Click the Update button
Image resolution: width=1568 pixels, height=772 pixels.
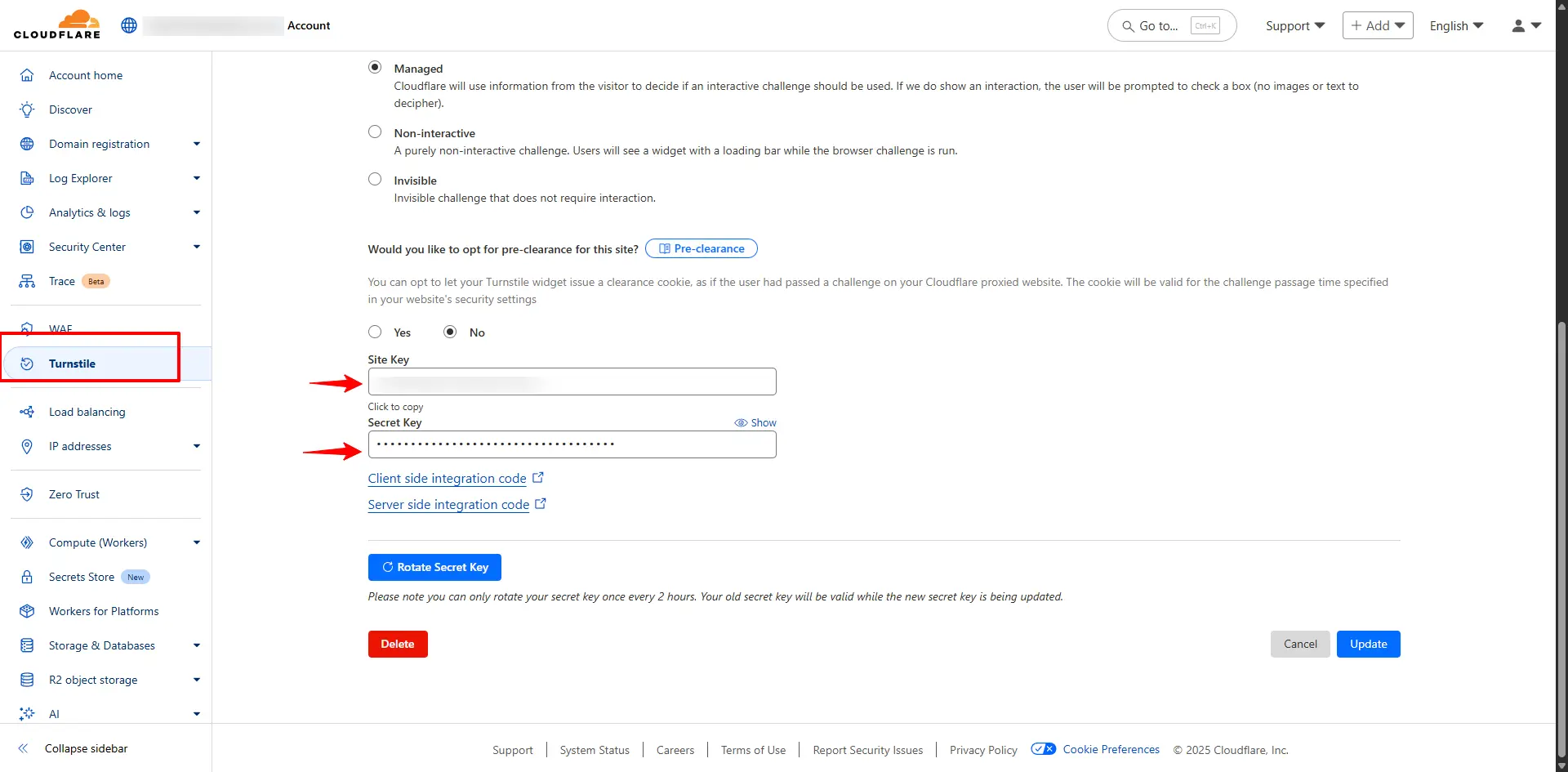(x=1369, y=644)
